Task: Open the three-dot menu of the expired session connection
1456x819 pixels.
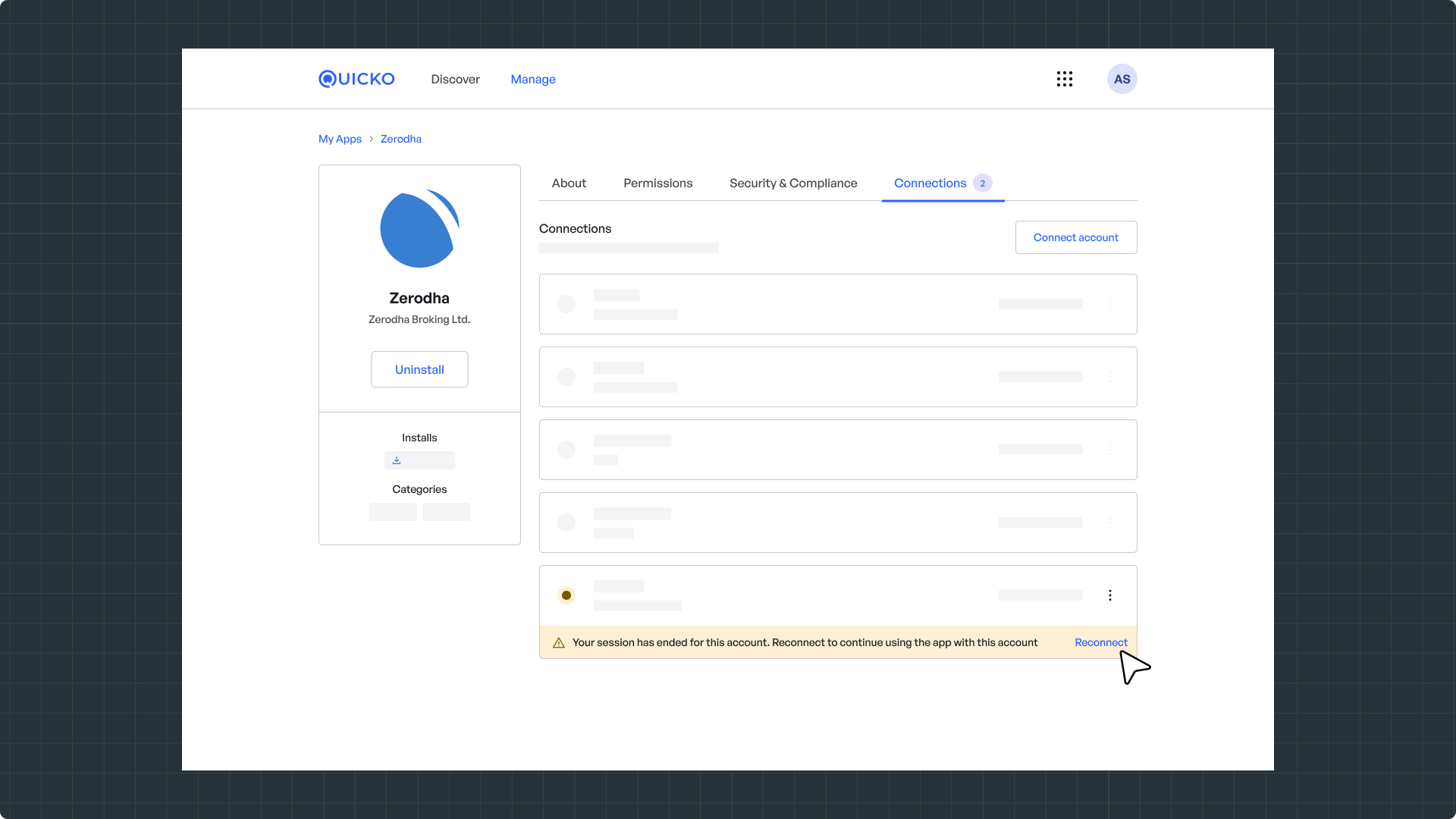Action: tap(1110, 595)
